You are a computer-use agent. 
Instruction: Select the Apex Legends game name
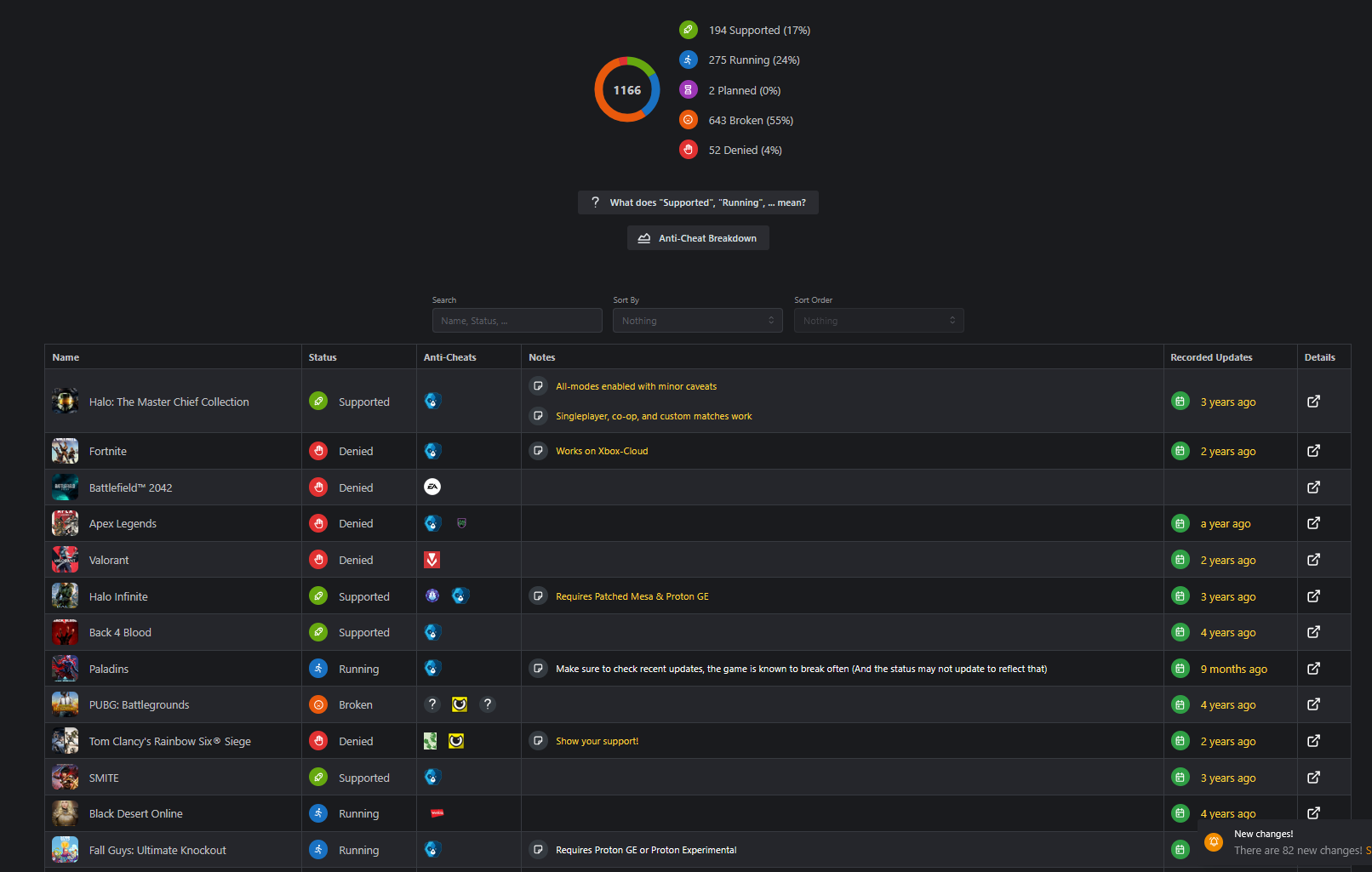coord(123,524)
